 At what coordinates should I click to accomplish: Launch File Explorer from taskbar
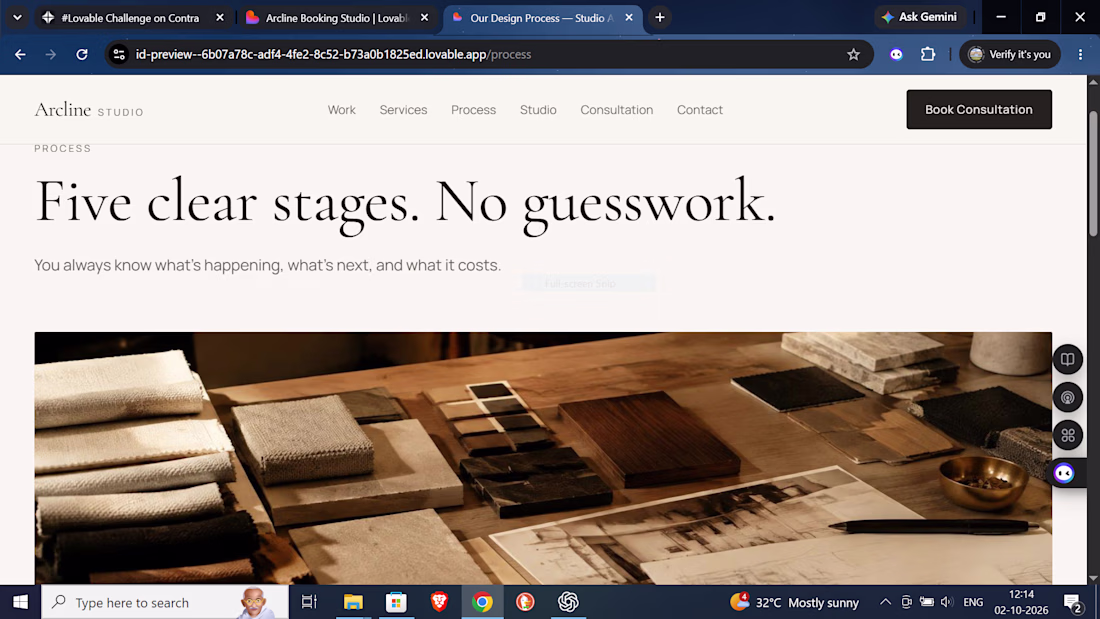click(353, 602)
